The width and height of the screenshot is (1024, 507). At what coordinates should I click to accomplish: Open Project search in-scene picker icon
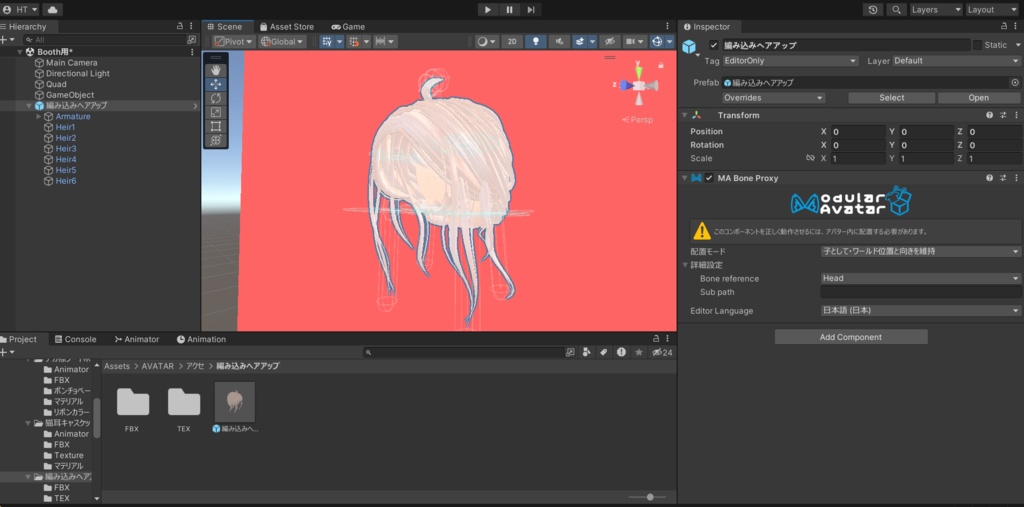570,352
